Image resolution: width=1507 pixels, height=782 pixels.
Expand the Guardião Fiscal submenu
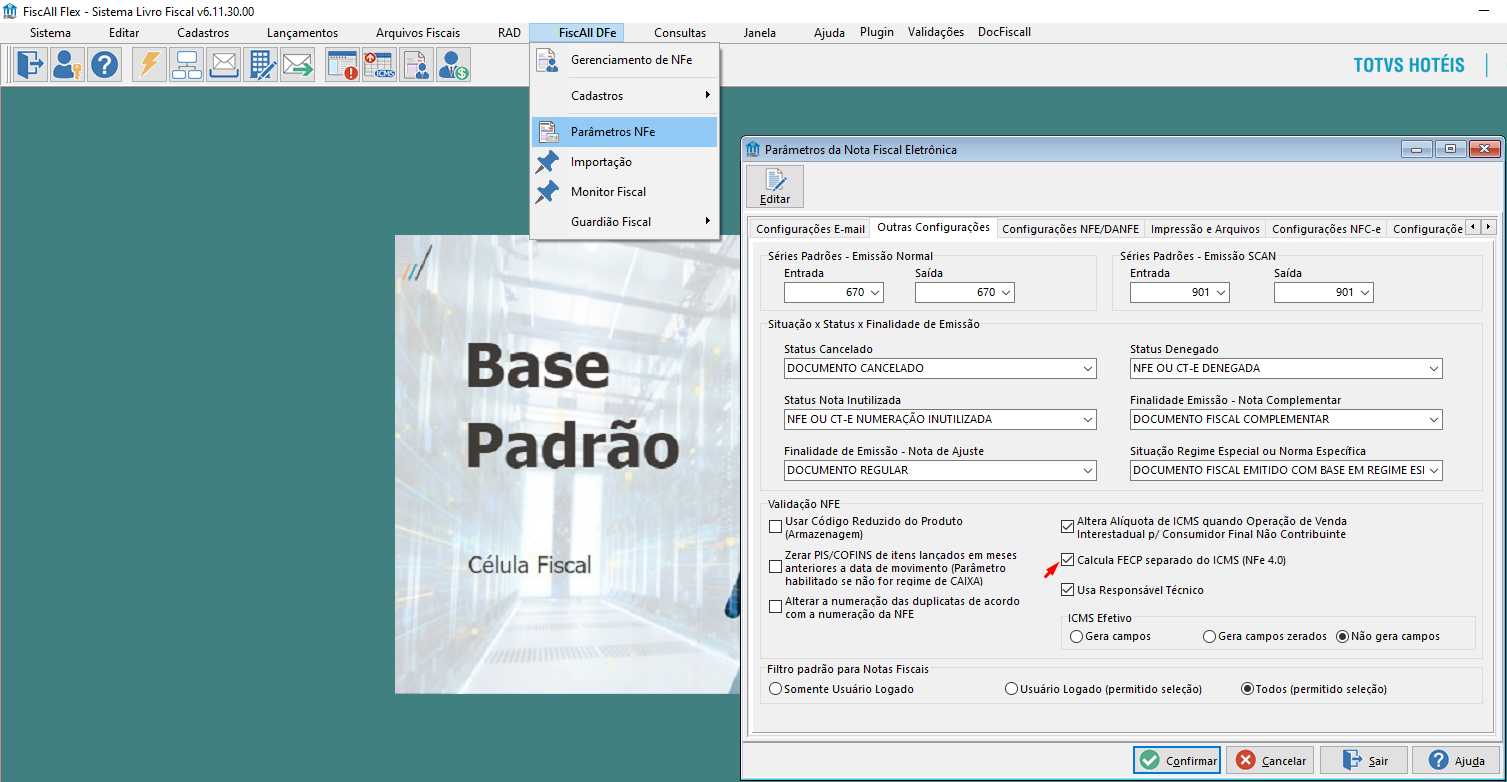[625, 222]
